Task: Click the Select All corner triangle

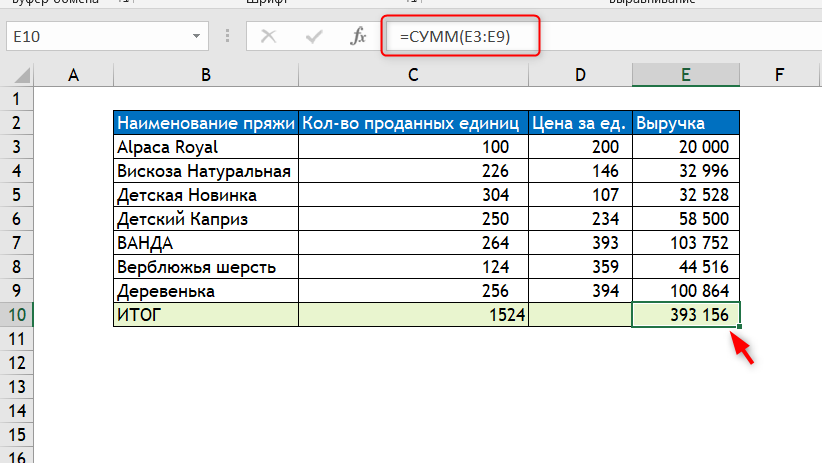Action: 21,76
